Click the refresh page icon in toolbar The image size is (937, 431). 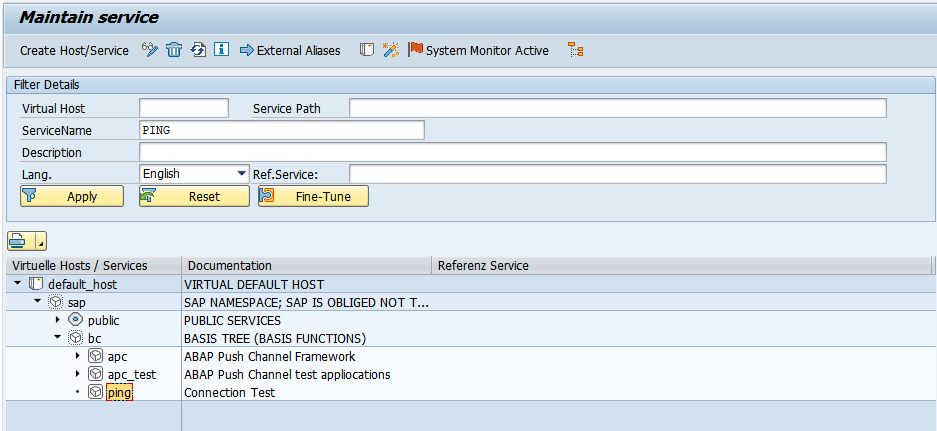click(198, 50)
